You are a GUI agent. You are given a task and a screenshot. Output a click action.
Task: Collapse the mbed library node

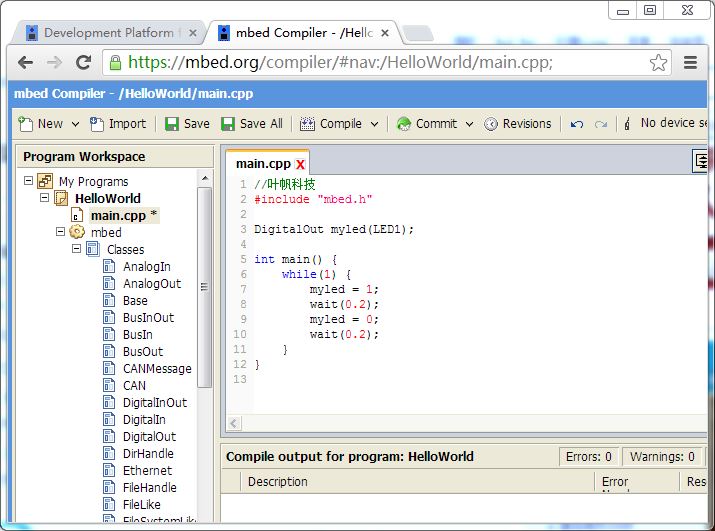(x=60, y=232)
